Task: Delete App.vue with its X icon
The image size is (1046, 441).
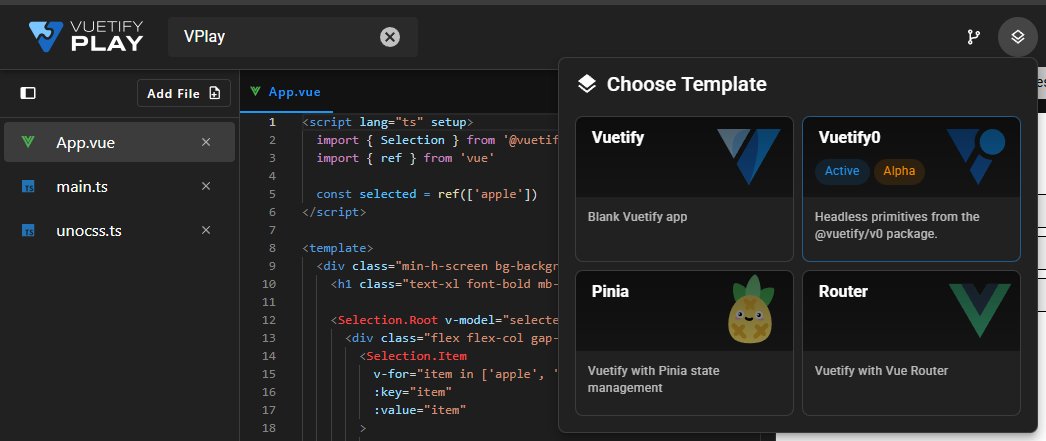Action: click(206, 142)
